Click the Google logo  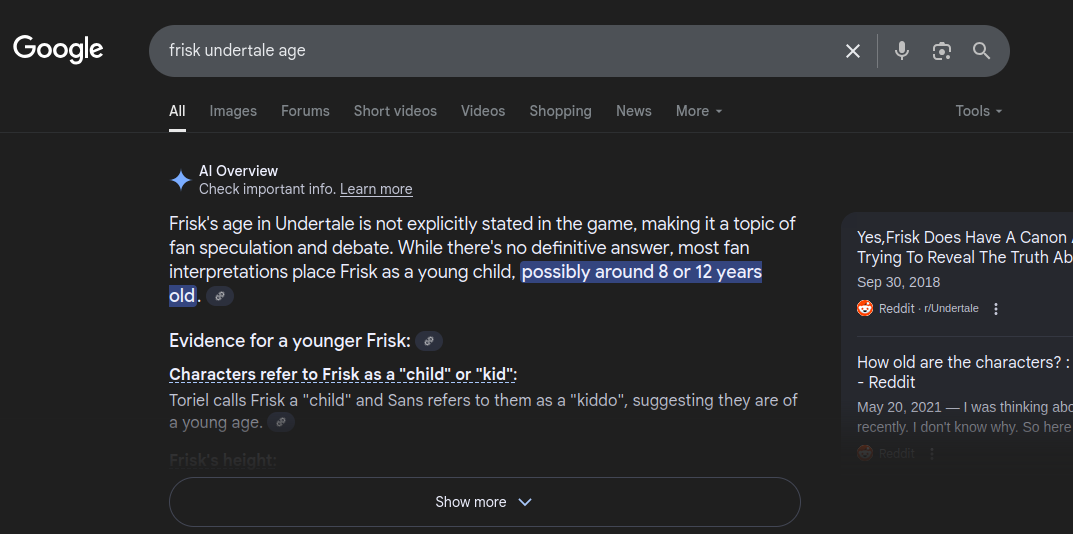(x=58, y=49)
